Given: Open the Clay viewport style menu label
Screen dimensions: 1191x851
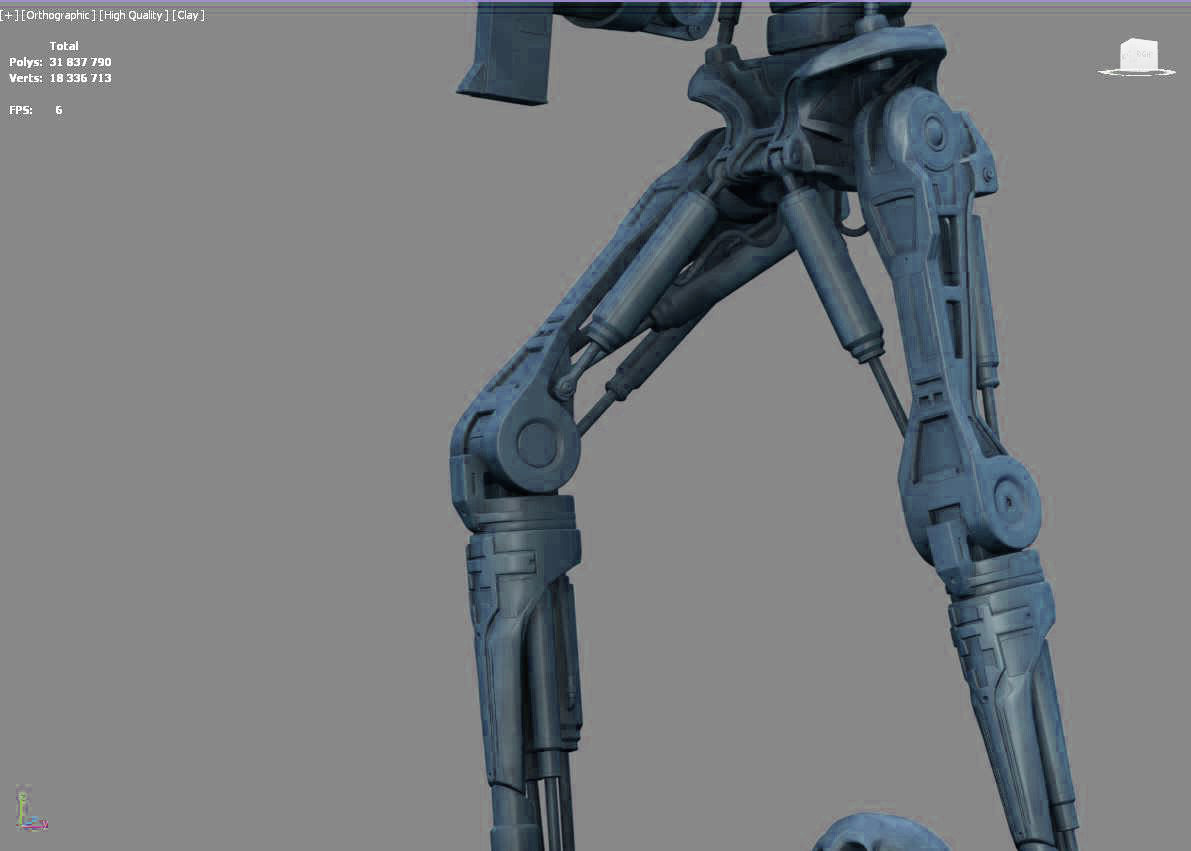Looking at the screenshot, I should click(x=188, y=15).
